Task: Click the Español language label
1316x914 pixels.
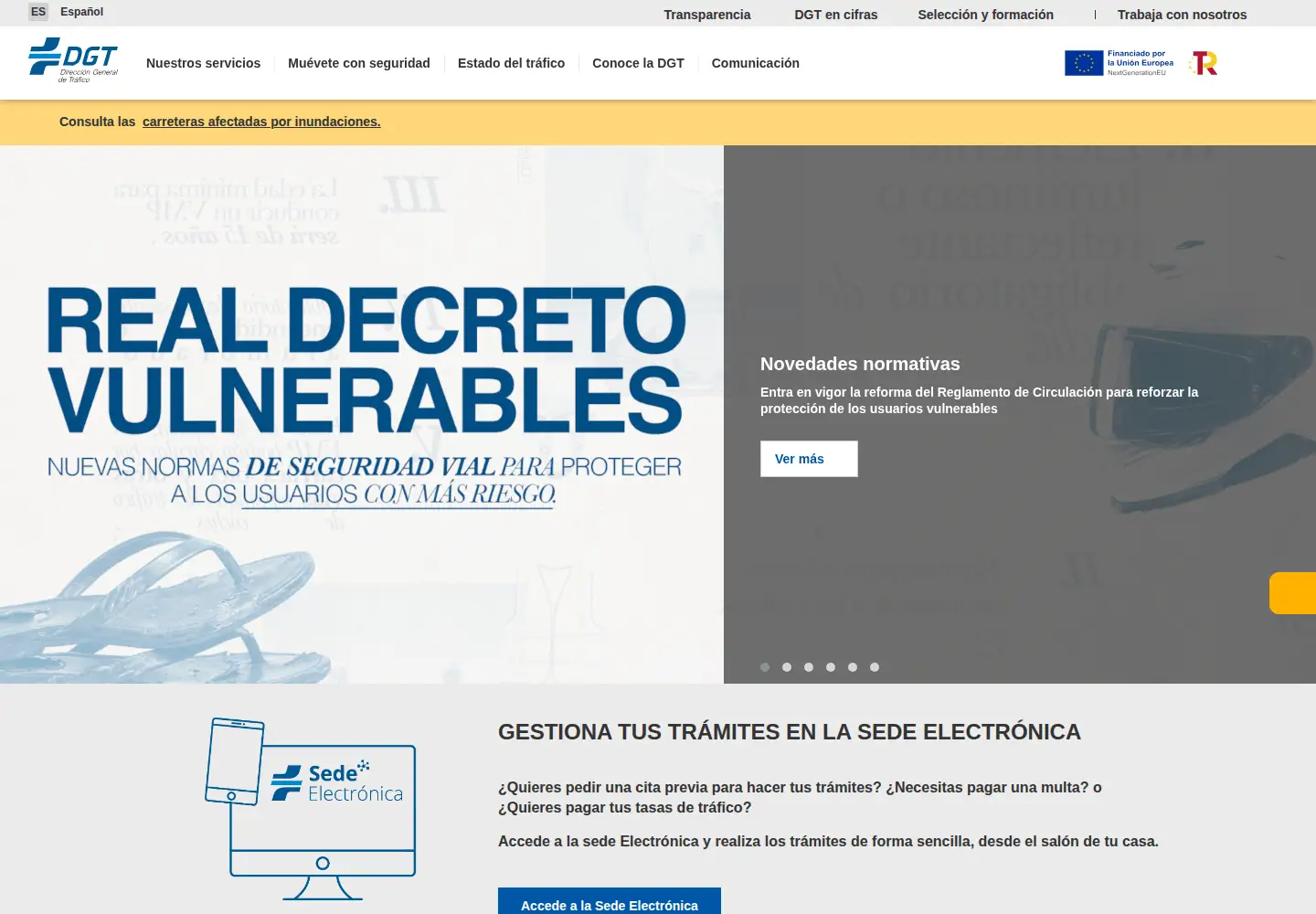Action: tap(82, 12)
